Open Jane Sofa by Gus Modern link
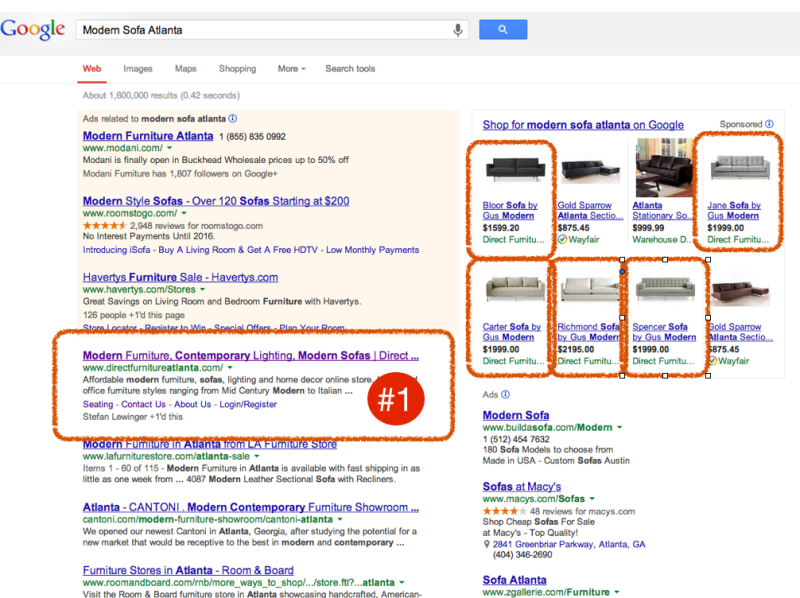Image resolution: width=800 pixels, height=598 pixels. click(x=734, y=210)
